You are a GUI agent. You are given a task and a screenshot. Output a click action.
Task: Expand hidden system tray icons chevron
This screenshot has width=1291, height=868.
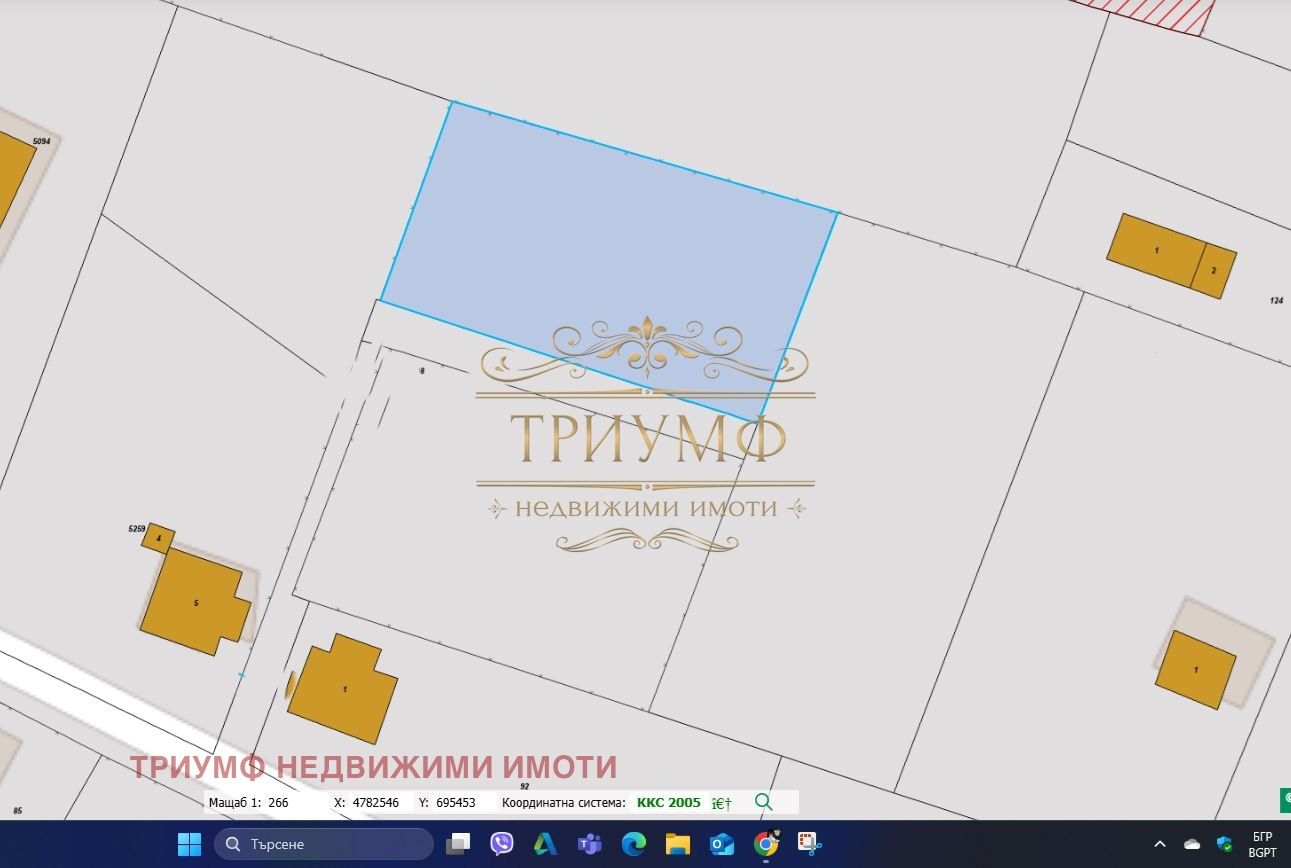point(1159,844)
